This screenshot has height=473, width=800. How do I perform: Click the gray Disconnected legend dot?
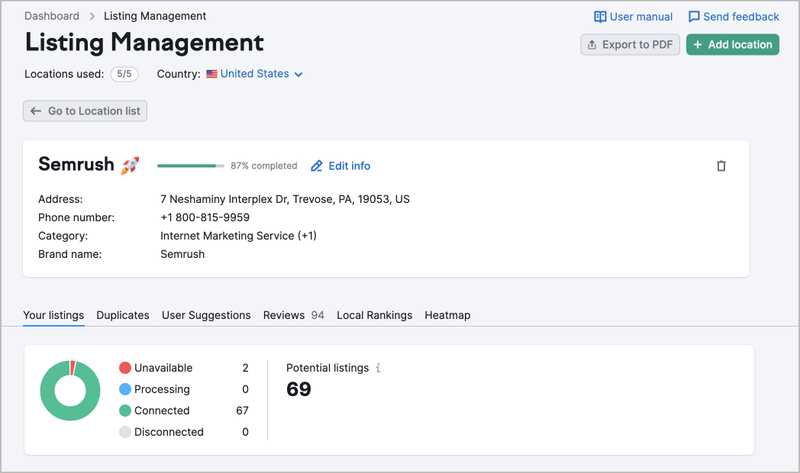click(x=125, y=432)
